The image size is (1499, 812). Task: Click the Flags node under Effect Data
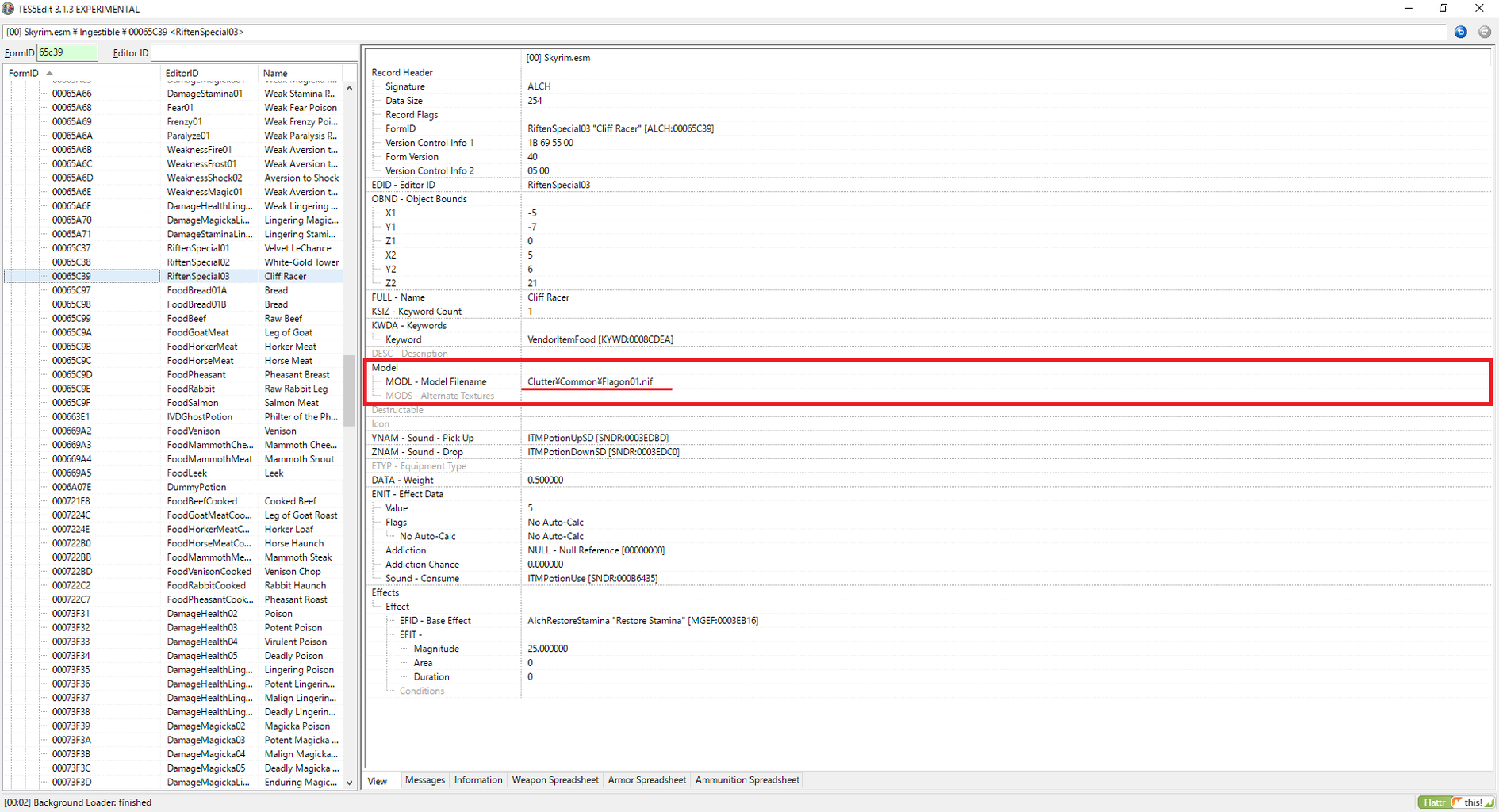[396, 523]
